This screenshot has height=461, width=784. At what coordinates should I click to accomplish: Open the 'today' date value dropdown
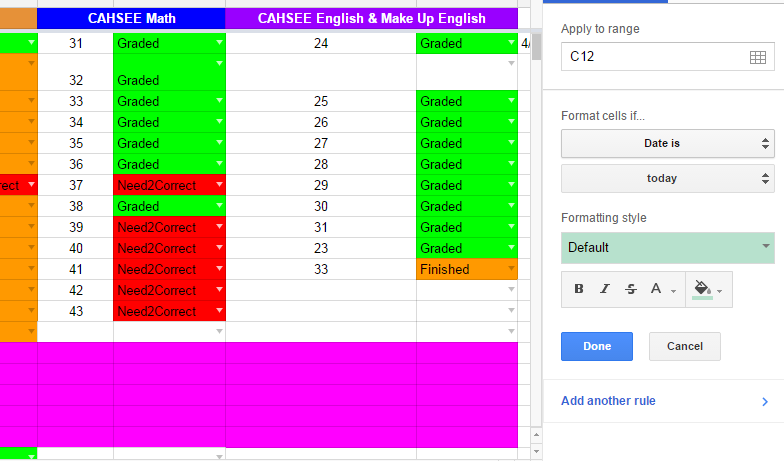(x=667, y=178)
